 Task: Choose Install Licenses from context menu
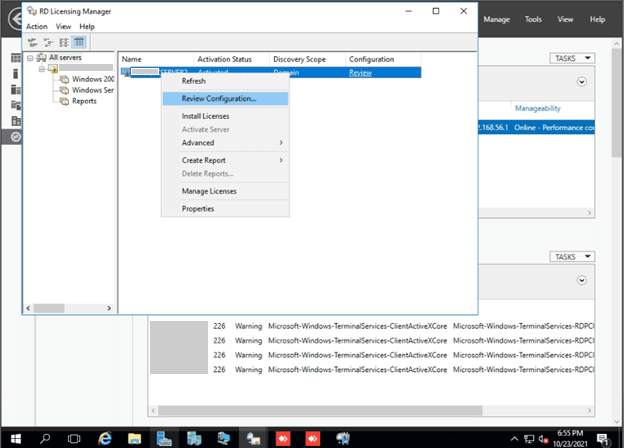click(225, 116)
